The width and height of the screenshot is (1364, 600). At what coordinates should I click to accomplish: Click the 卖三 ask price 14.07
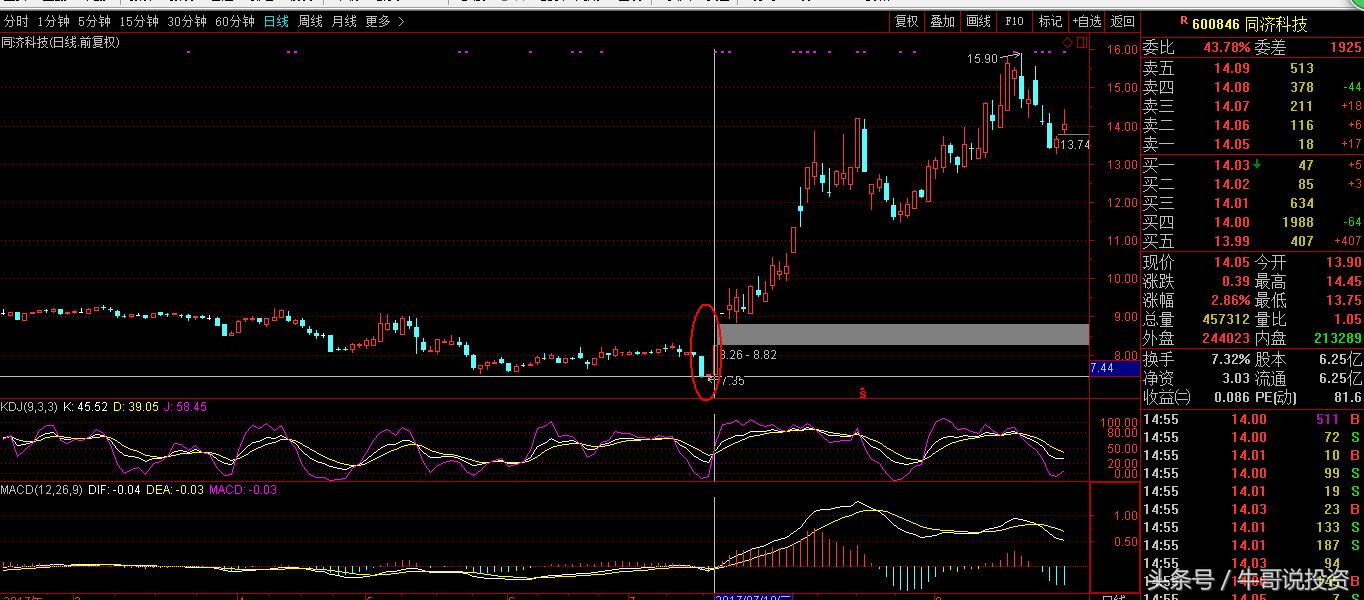tap(1232, 106)
